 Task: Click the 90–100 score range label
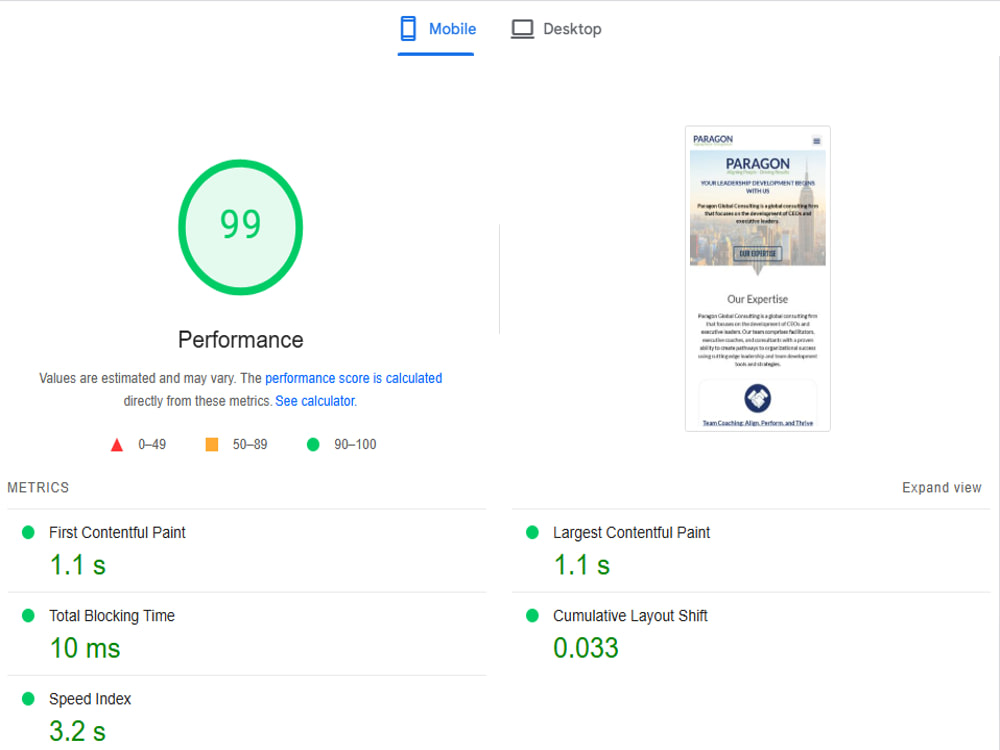[x=355, y=445]
